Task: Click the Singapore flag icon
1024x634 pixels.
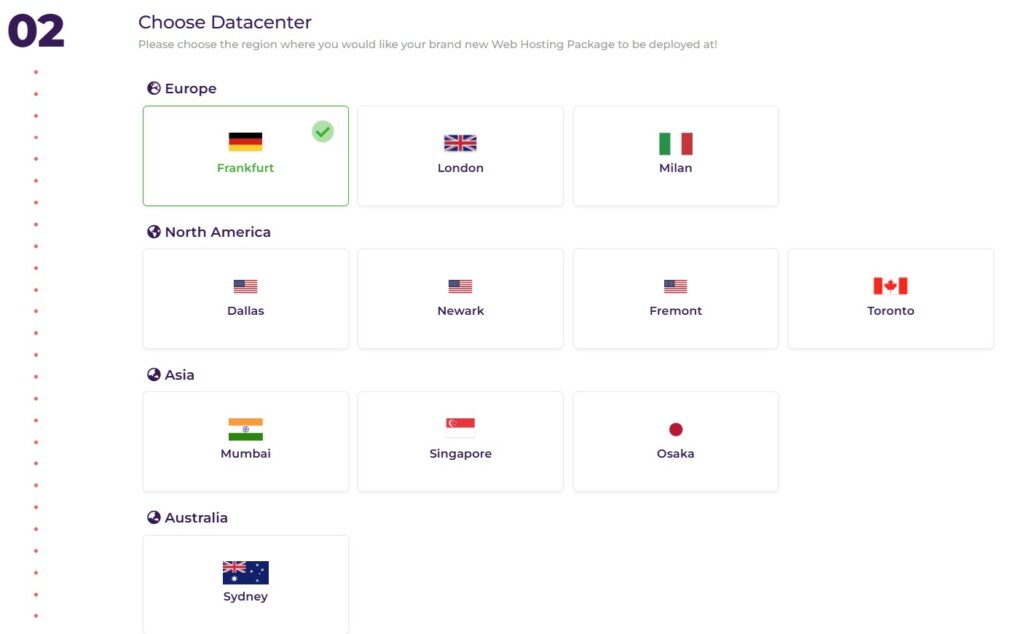Action: click(460, 428)
